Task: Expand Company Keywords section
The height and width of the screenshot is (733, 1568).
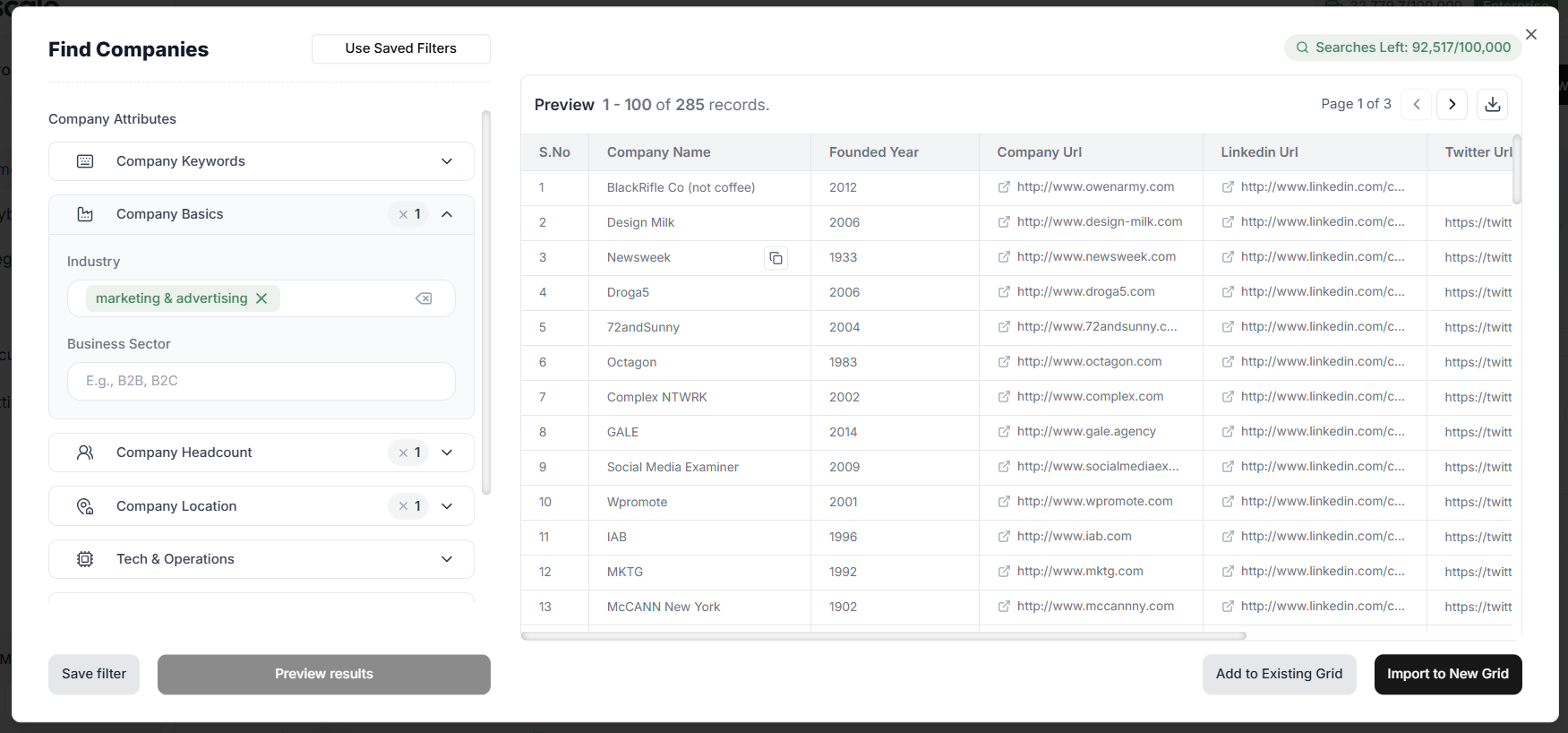Action: tap(447, 161)
